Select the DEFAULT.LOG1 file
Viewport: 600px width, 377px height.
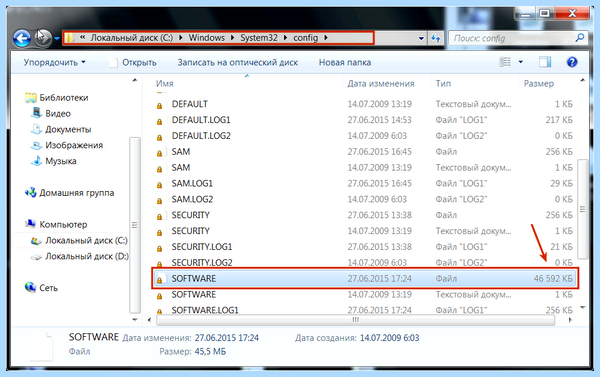click(x=201, y=120)
